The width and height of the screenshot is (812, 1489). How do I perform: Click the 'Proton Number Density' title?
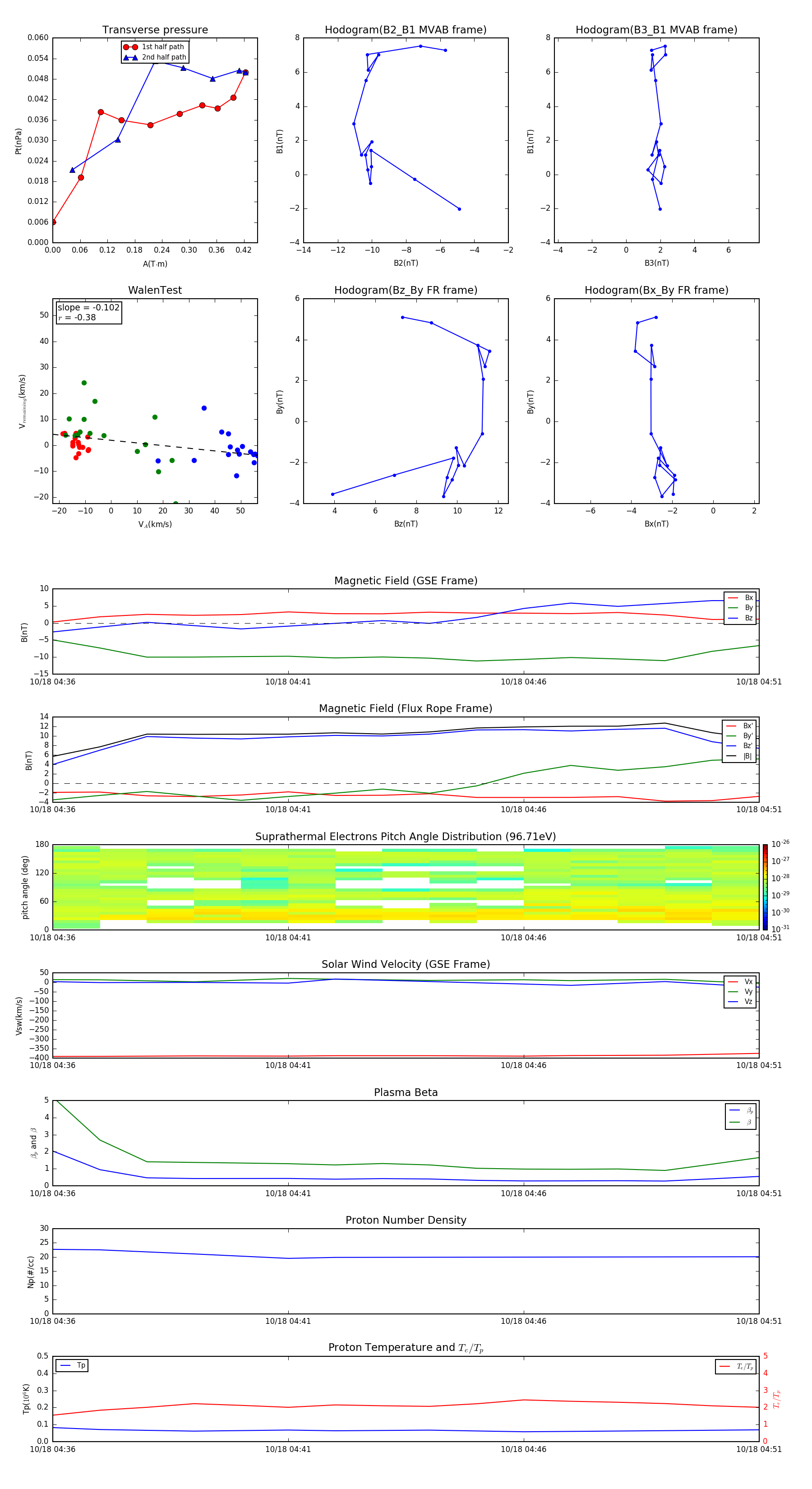tap(406, 1220)
